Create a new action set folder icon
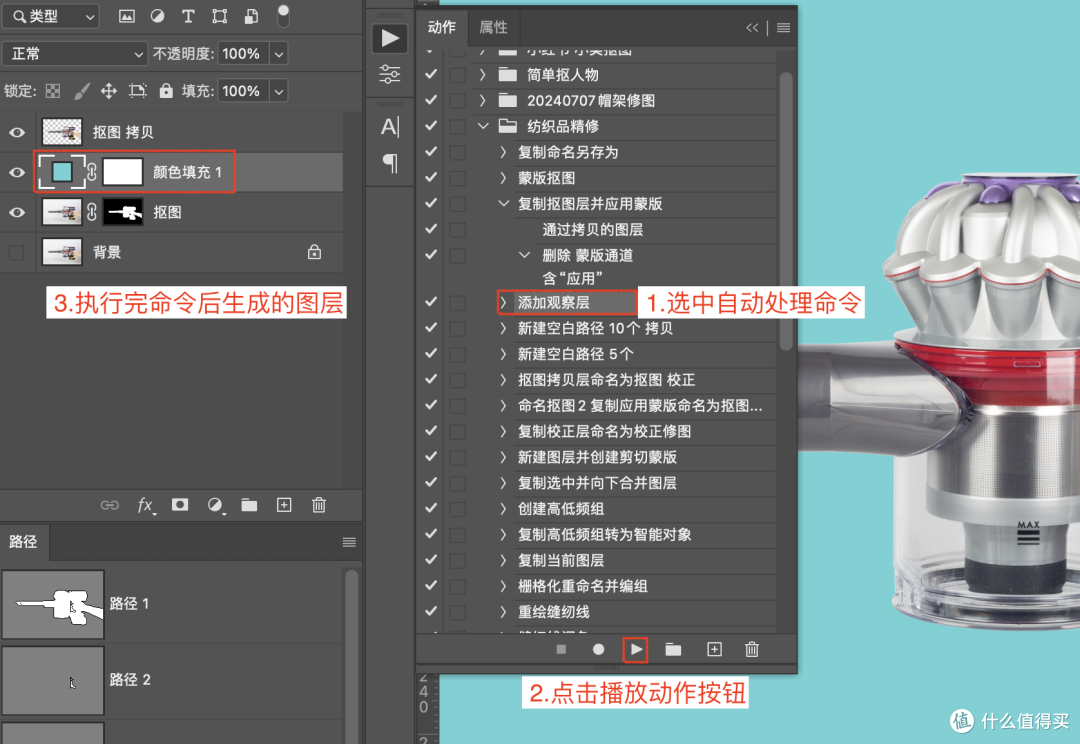The height and width of the screenshot is (744, 1080). point(673,649)
